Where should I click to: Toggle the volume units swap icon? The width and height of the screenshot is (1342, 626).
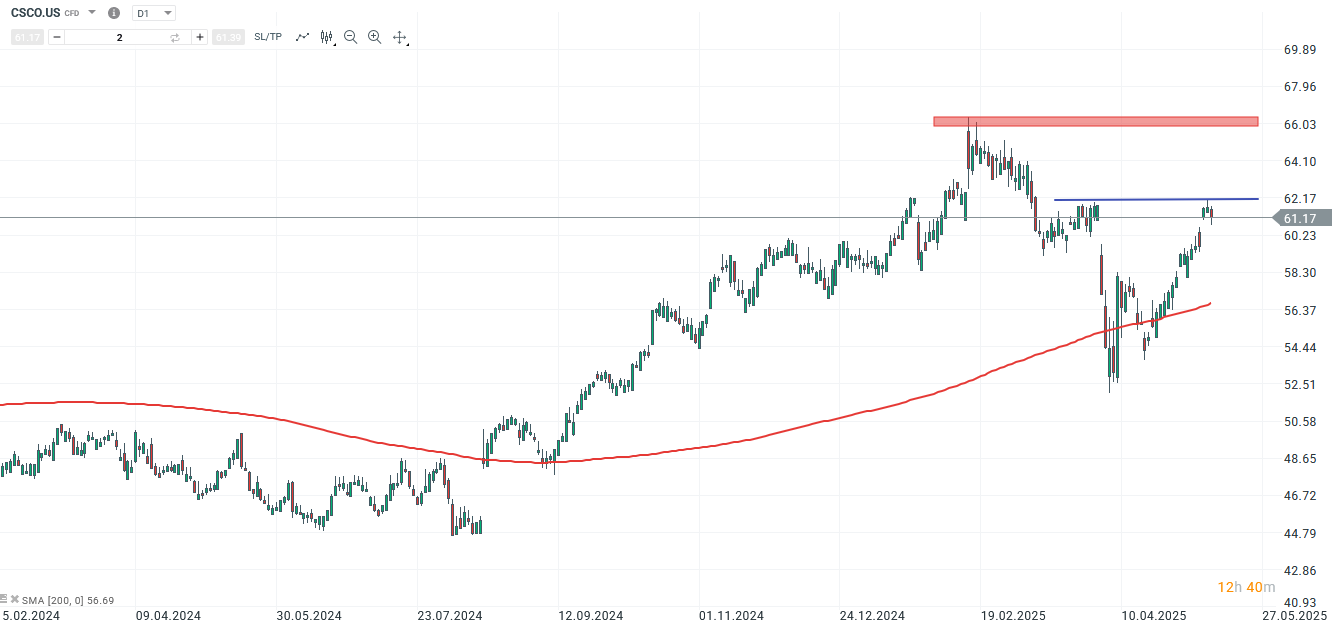pos(175,37)
